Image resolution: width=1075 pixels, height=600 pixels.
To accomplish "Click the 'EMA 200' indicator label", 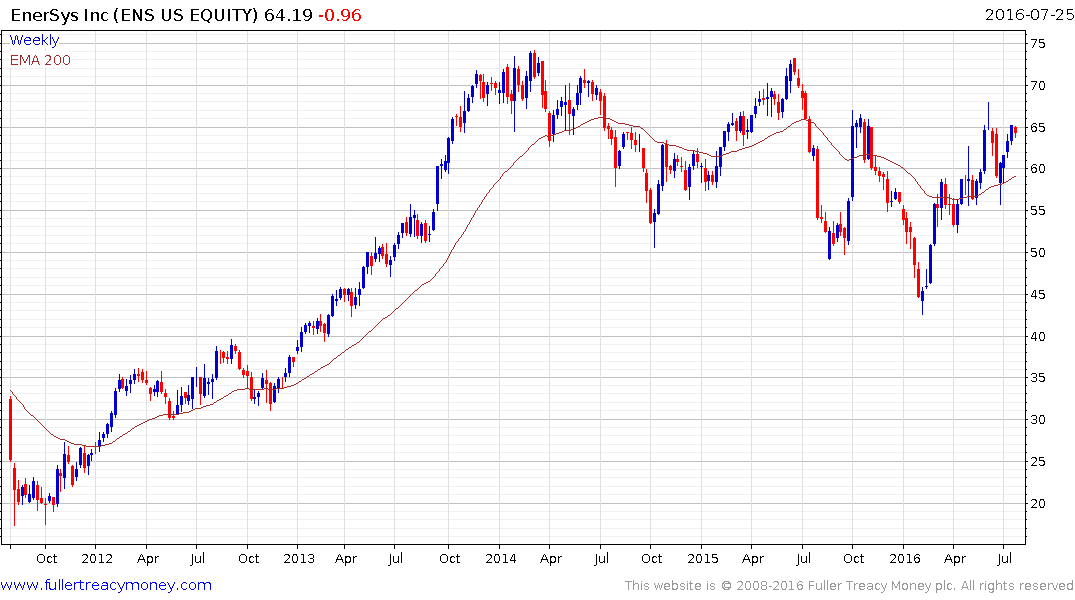I will coord(40,60).
